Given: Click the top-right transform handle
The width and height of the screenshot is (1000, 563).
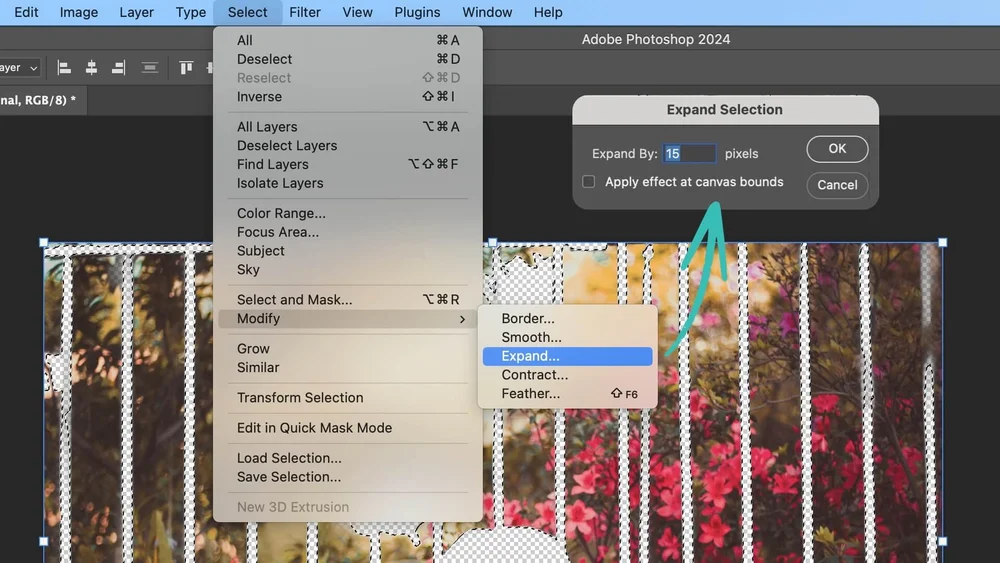Looking at the screenshot, I should [943, 242].
